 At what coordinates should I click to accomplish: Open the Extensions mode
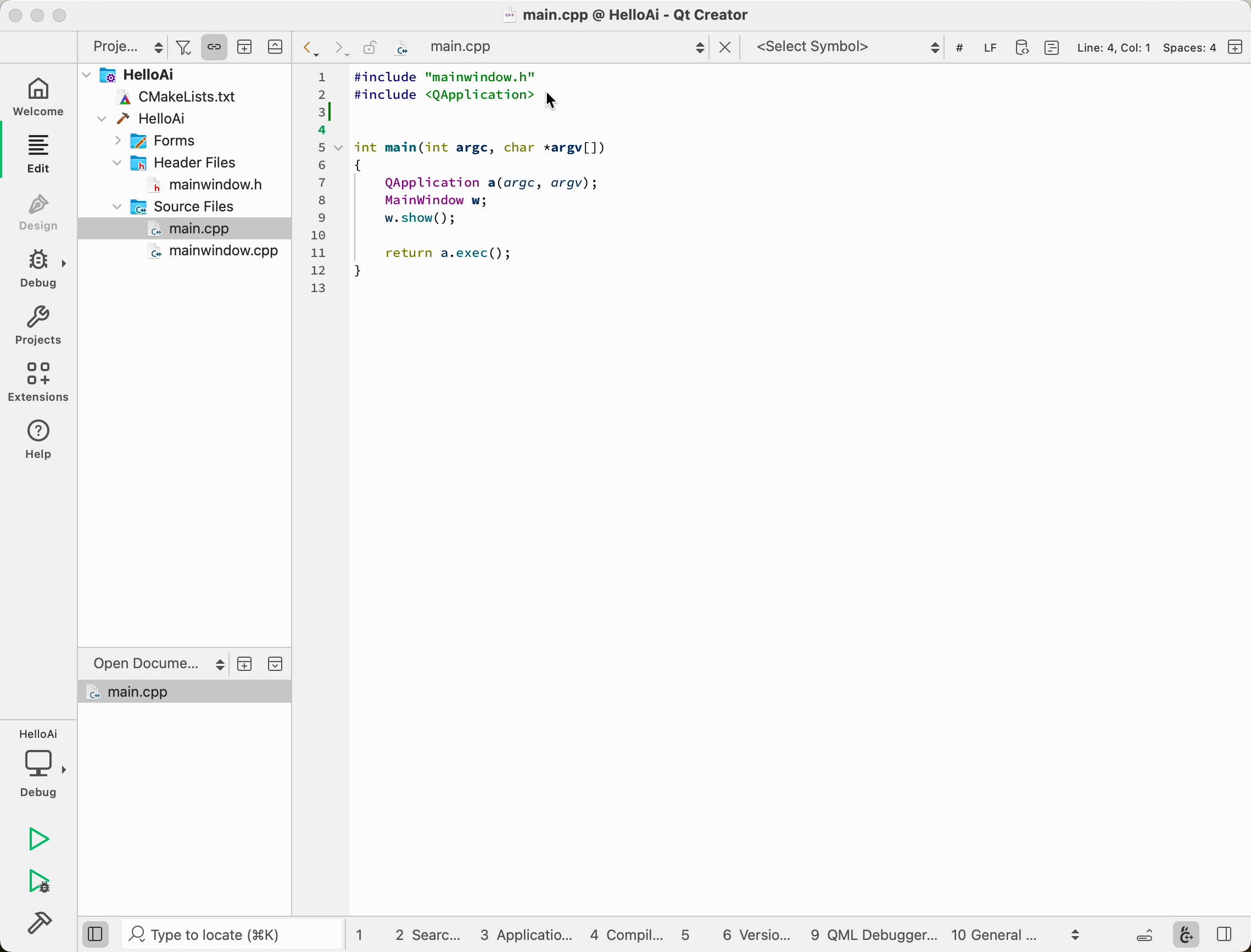[38, 382]
